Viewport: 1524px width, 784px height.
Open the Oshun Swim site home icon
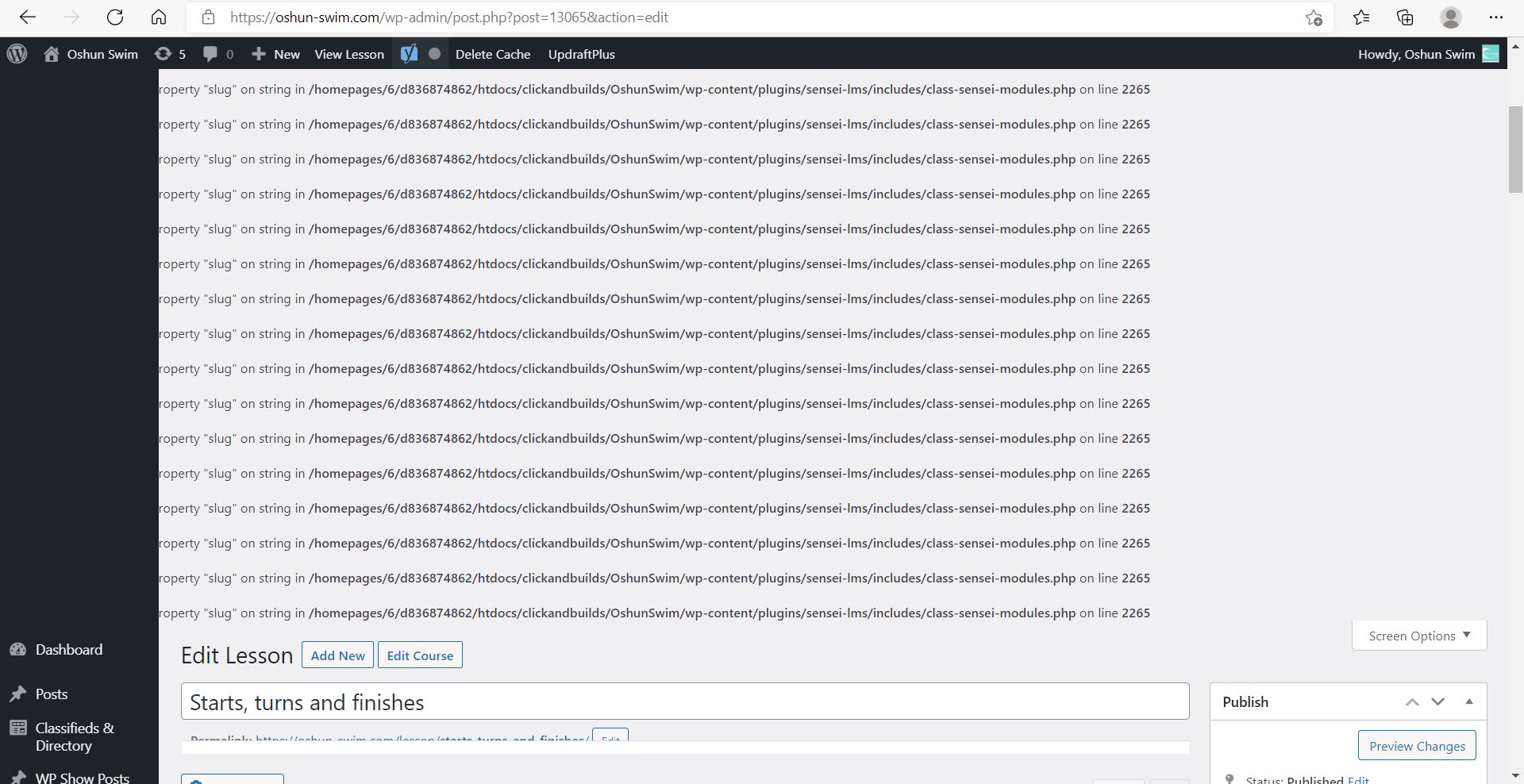(52, 54)
